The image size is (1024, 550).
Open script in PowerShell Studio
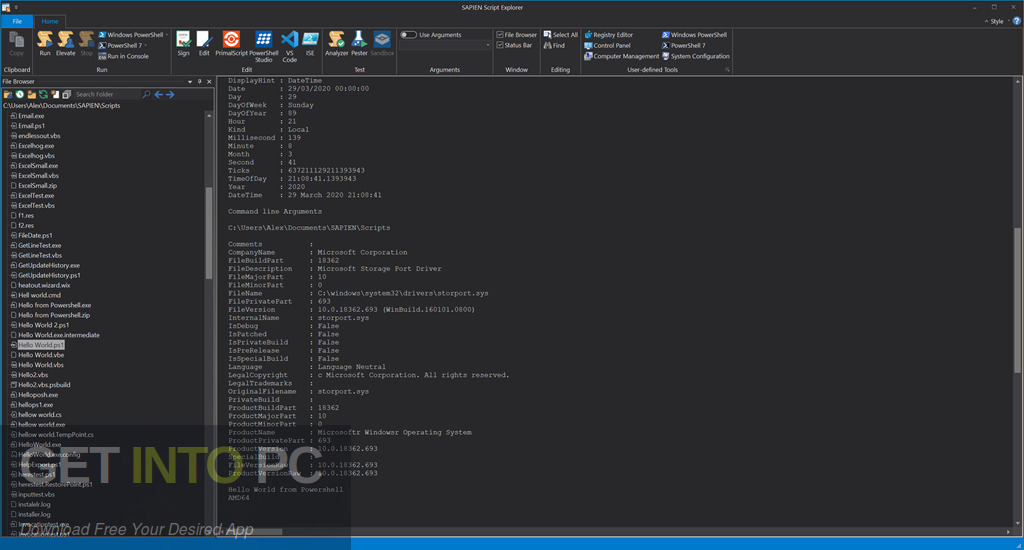point(264,46)
